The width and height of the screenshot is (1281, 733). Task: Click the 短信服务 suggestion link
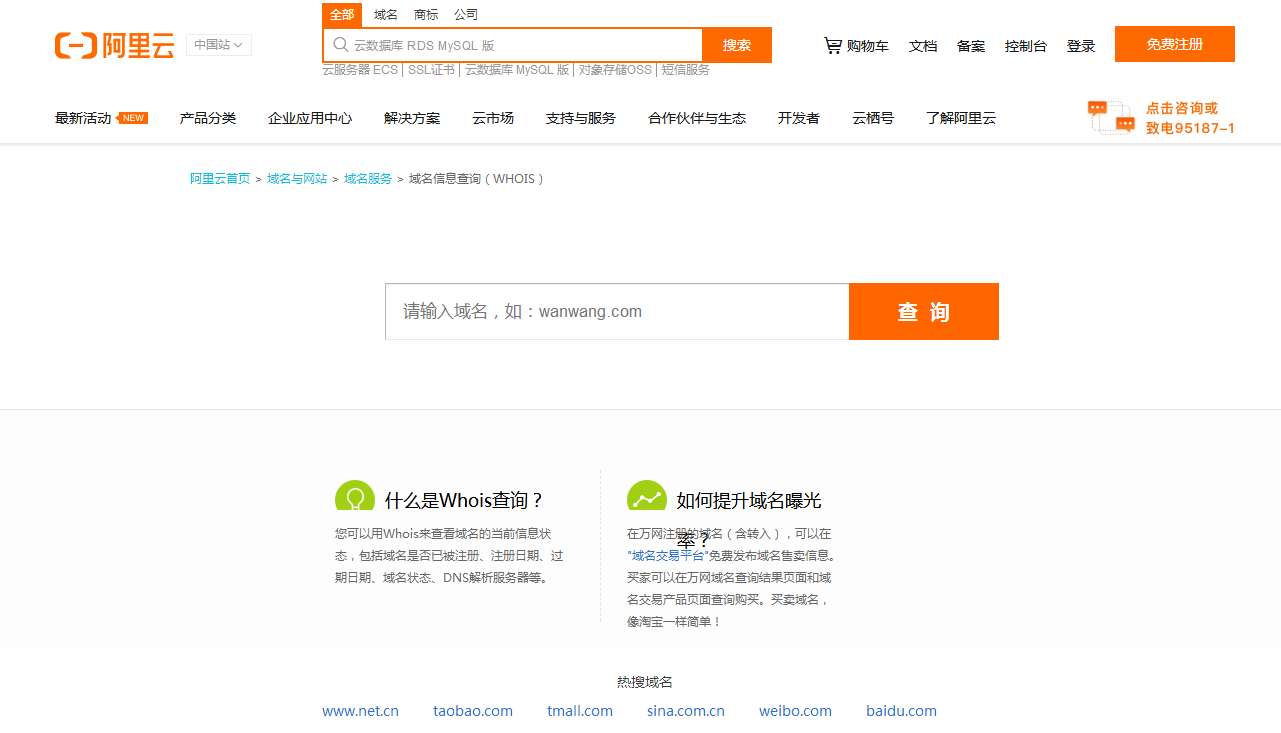[x=686, y=70]
